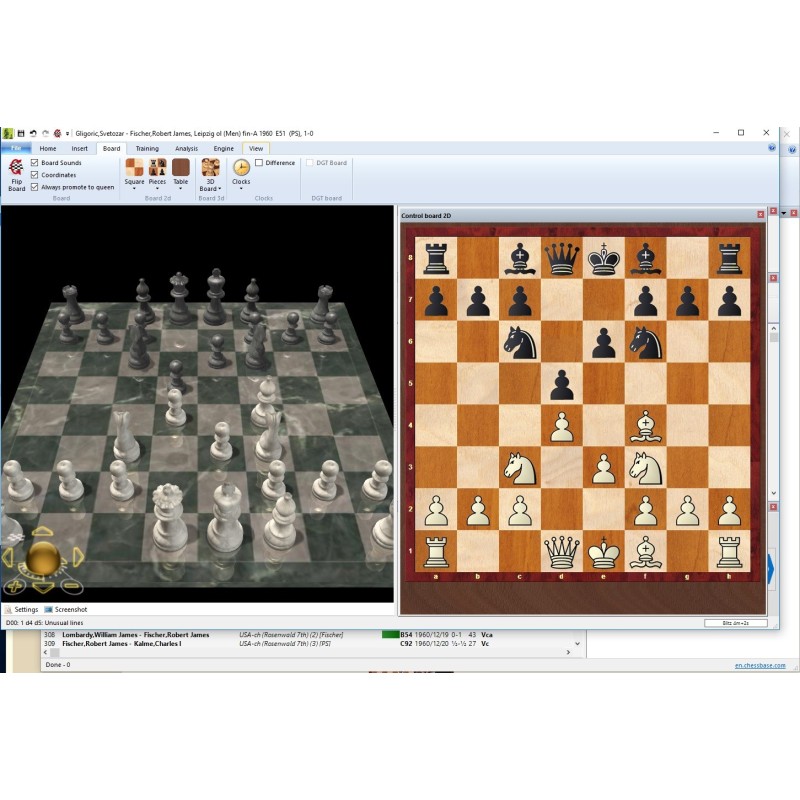Click the undo arrow in title bar
This screenshot has width=800, height=800.
click(33, 133)
